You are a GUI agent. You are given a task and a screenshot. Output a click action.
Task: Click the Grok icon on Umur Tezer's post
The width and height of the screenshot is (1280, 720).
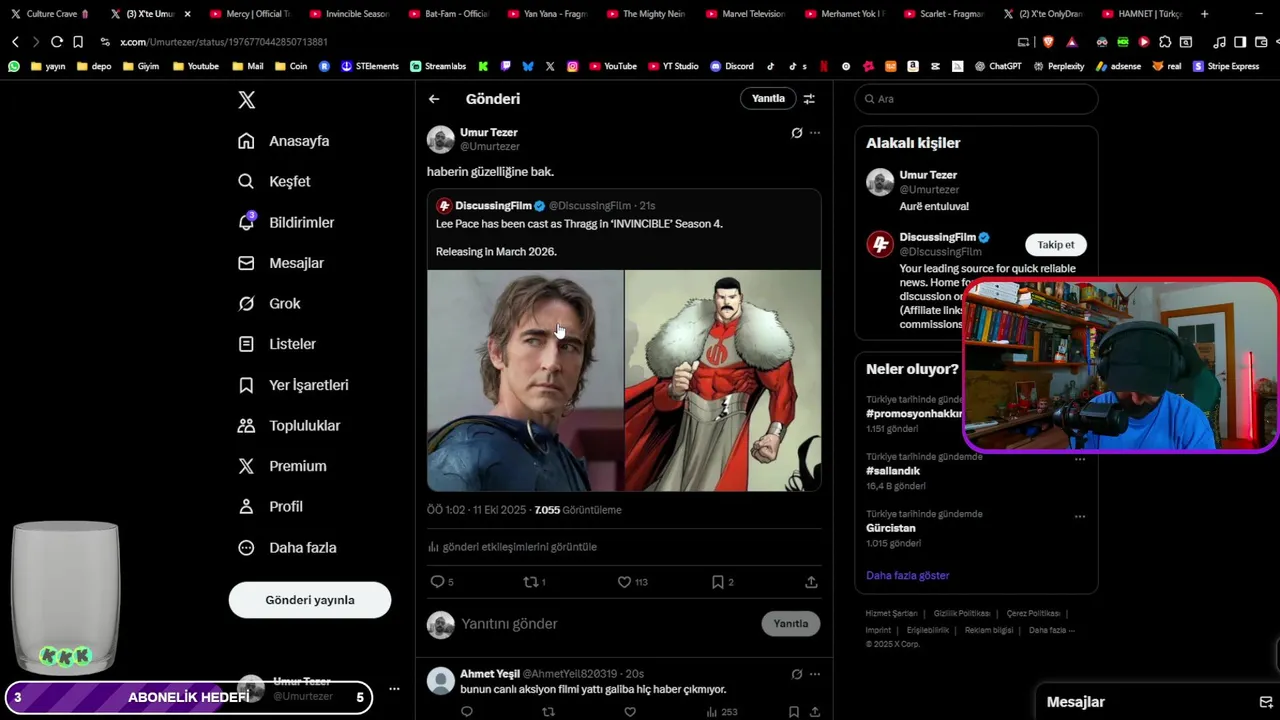click(797, 133)
